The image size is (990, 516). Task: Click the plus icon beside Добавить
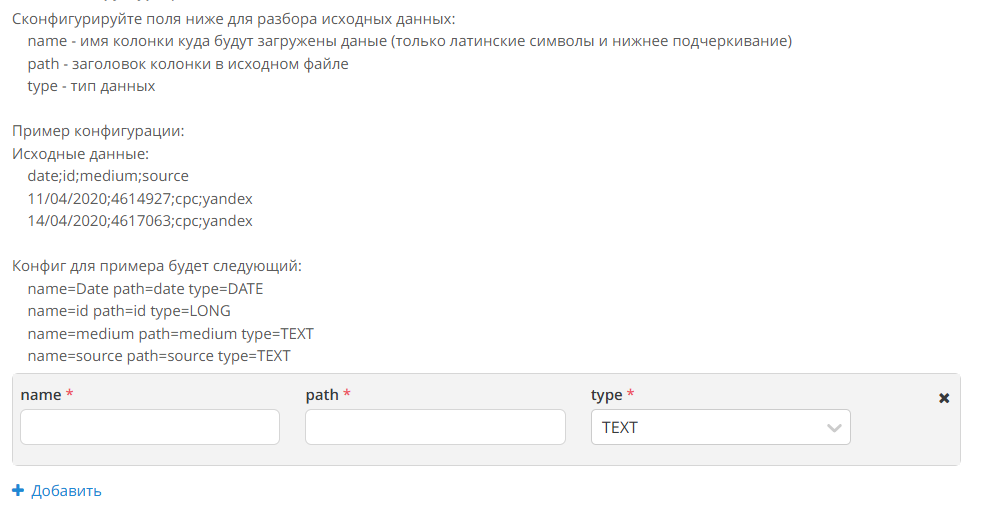tap(18, 490)
